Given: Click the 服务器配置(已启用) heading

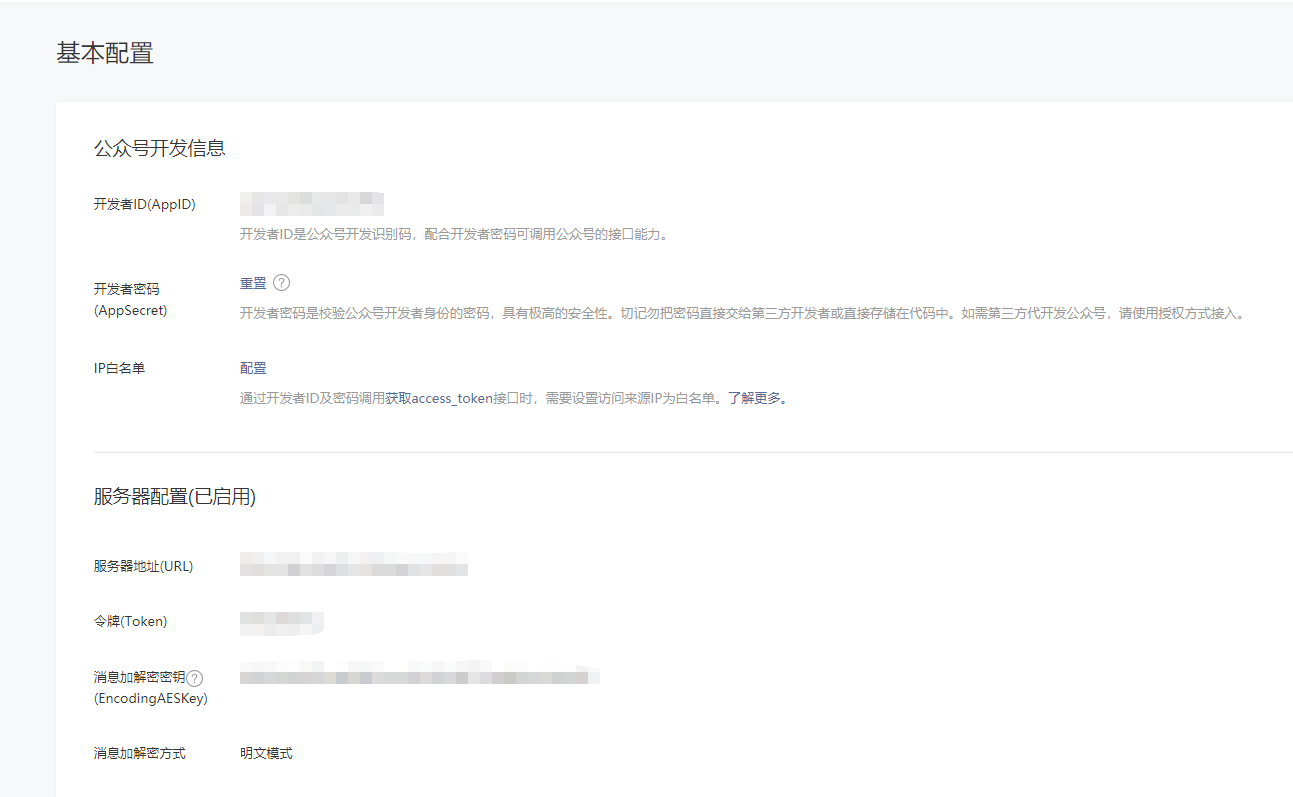Looking at the screenshot, I should click(175, 497).
